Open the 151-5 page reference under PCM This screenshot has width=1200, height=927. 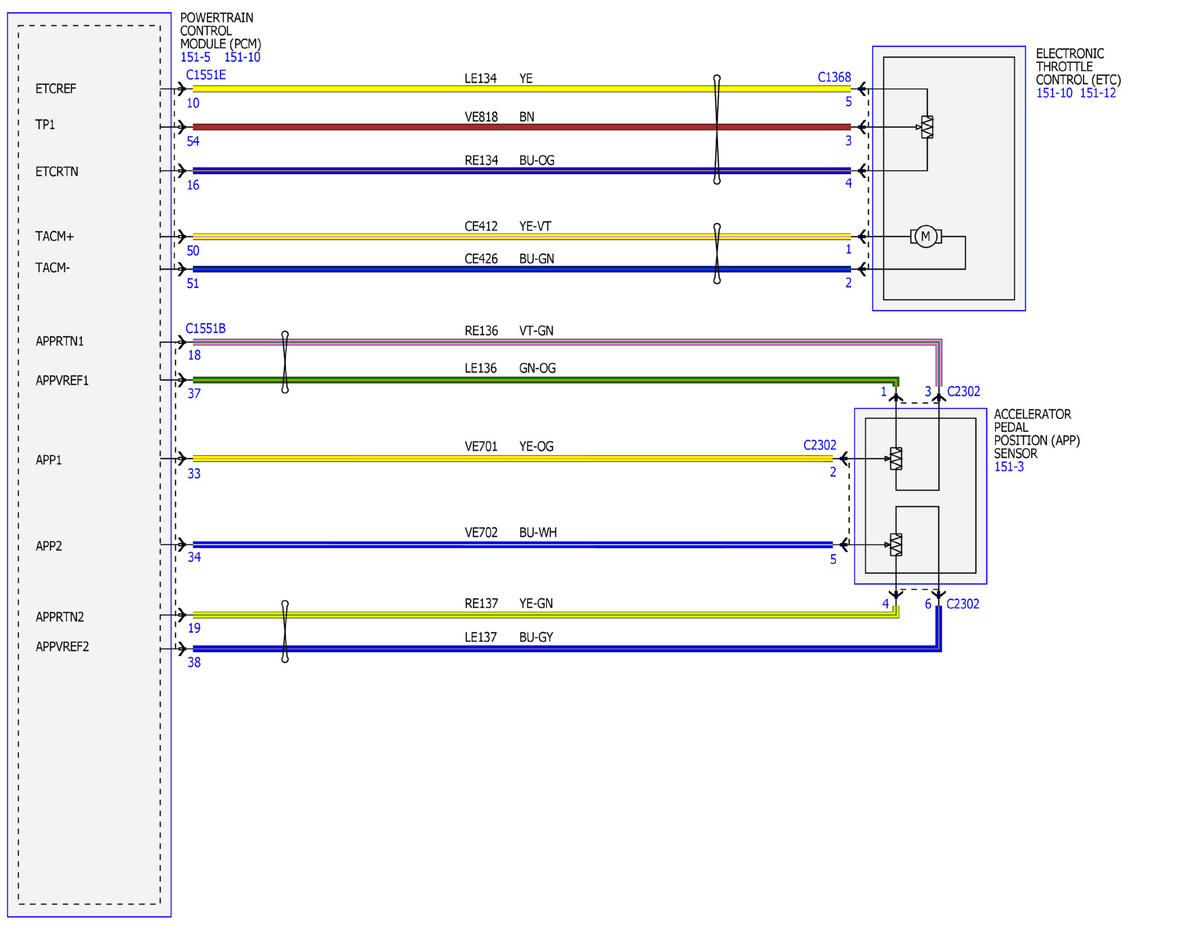point(195,58)
